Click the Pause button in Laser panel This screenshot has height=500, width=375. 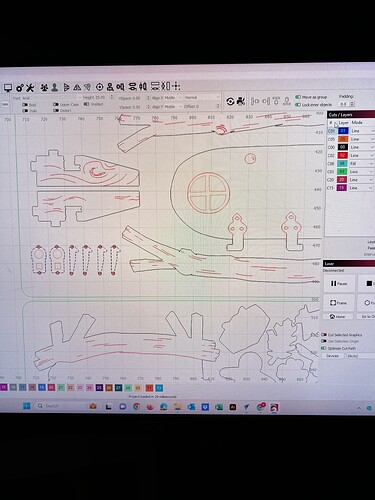339,284
